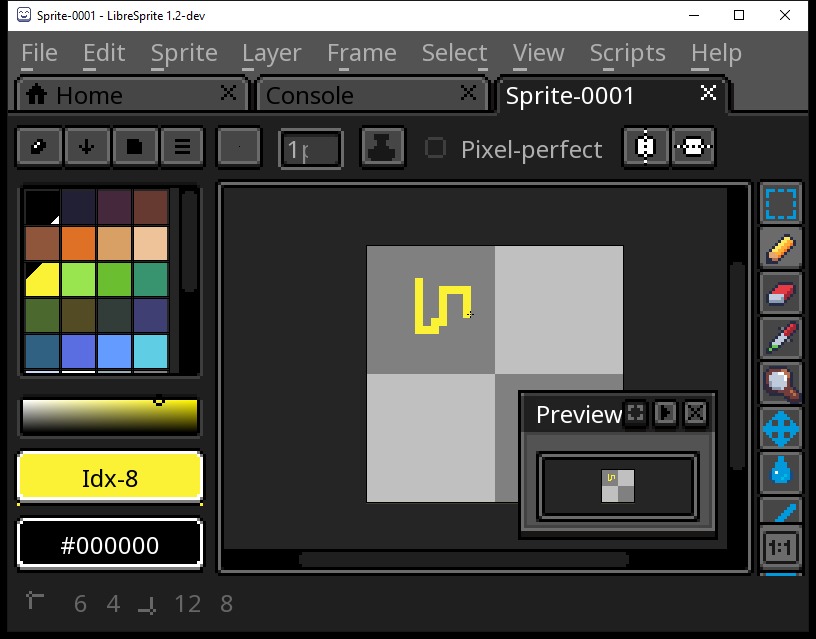This screenshot has height=639, width=816.
Task: Open the Scripts menu
Action: click(628, 53)
